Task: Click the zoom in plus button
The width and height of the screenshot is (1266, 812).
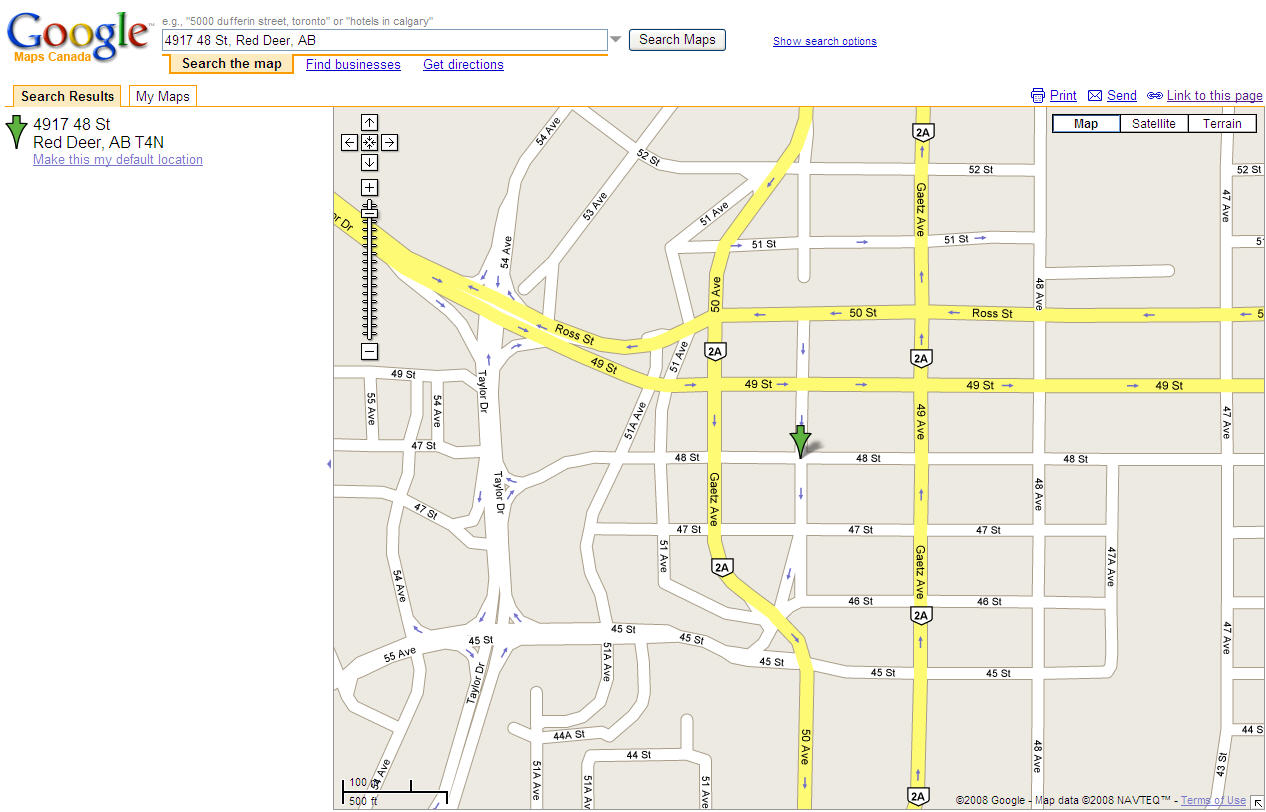Action: tap(369, 188)
